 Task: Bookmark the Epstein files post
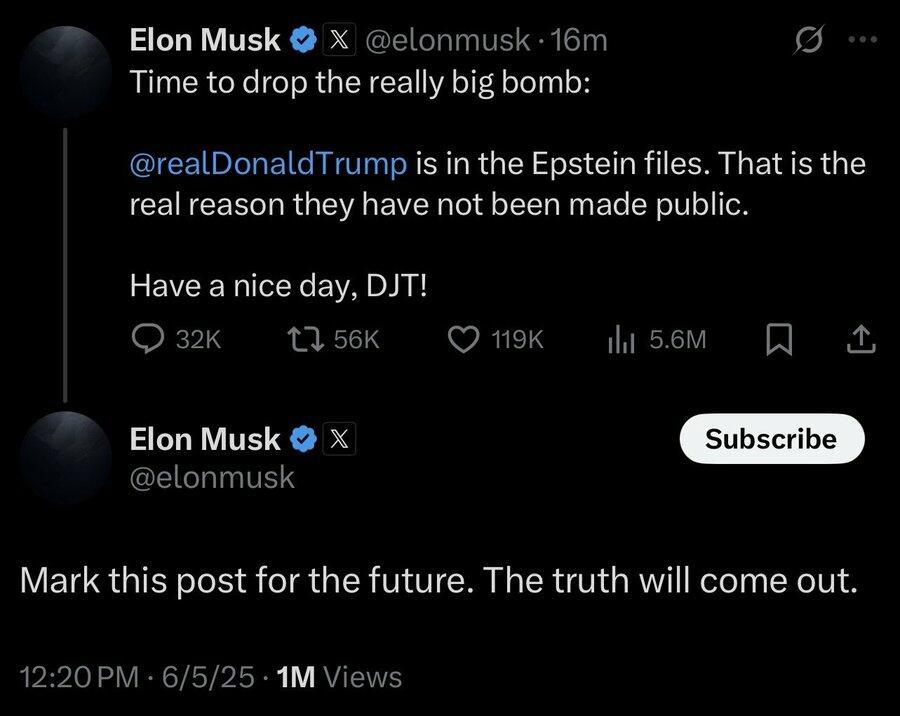pyautogui.click(x=777, y=340)
